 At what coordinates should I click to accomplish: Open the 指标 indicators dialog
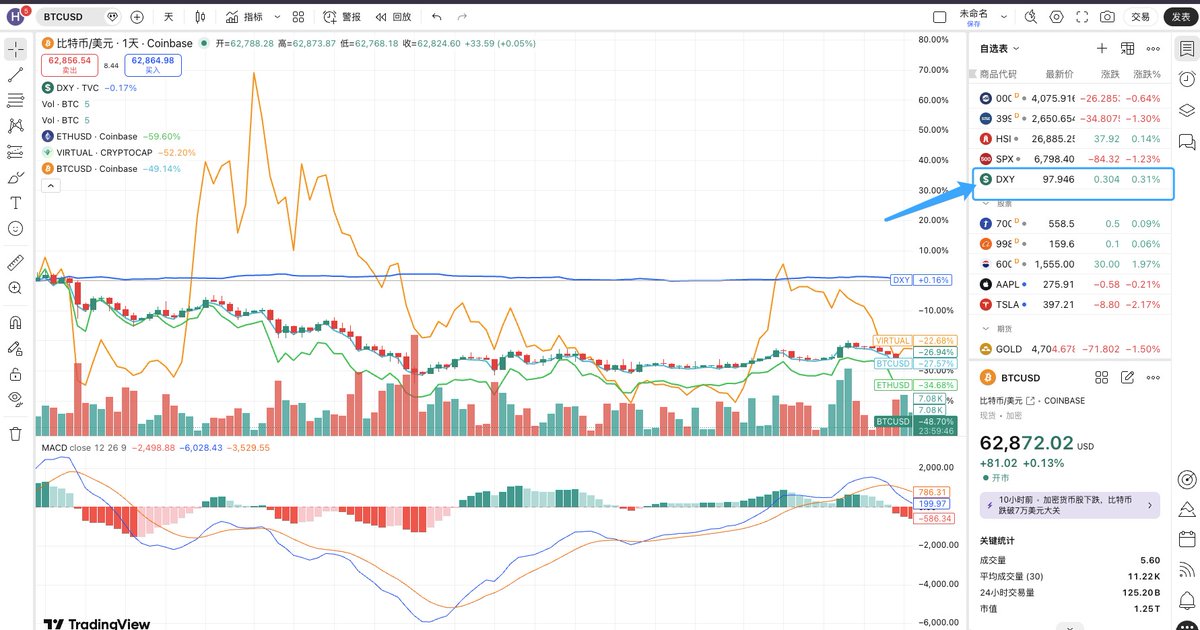pos(245,17)
